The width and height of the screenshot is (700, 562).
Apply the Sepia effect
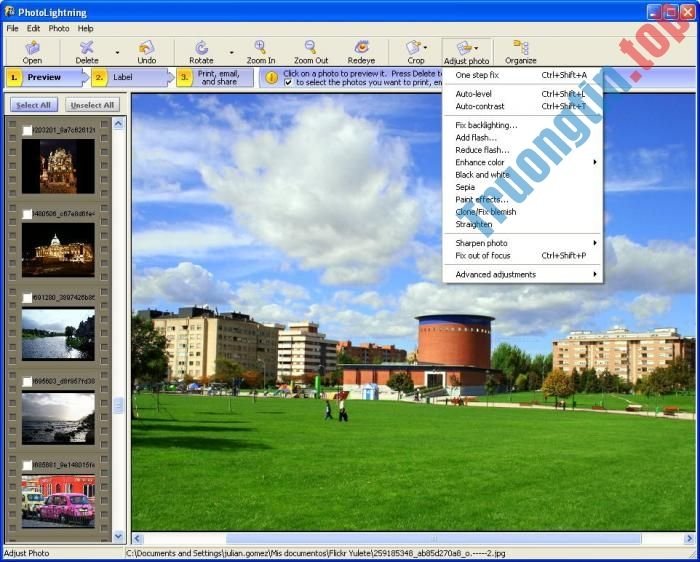523,187
